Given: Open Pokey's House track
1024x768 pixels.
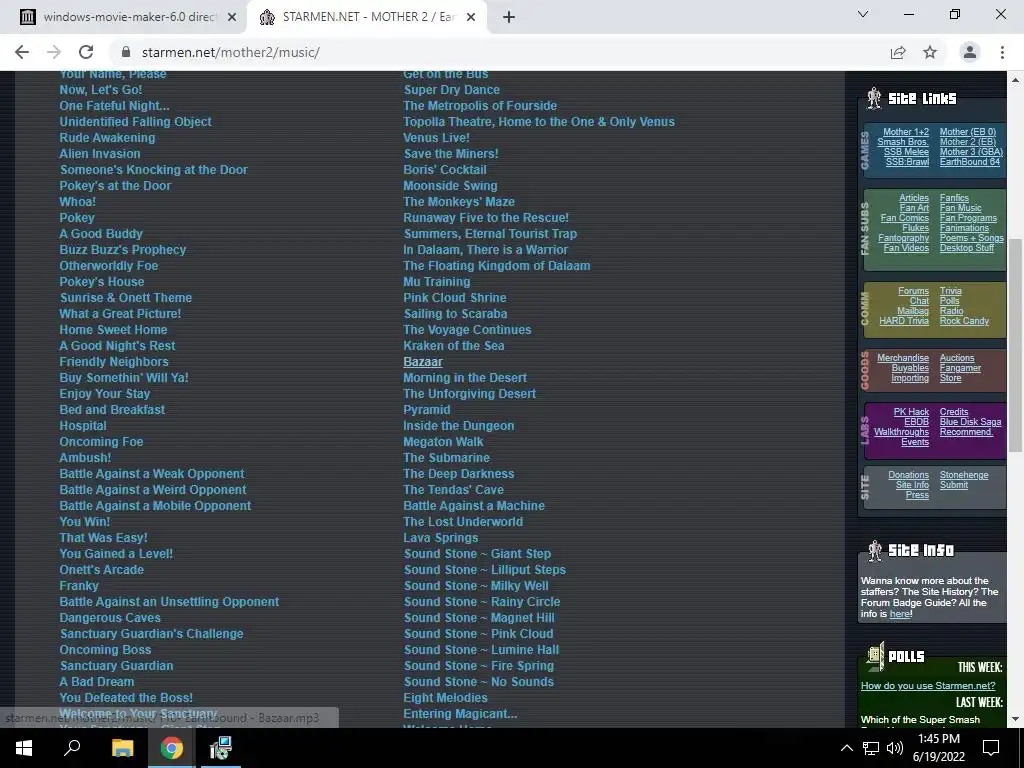Looking at the screenshot, I should tap(102, 281).
